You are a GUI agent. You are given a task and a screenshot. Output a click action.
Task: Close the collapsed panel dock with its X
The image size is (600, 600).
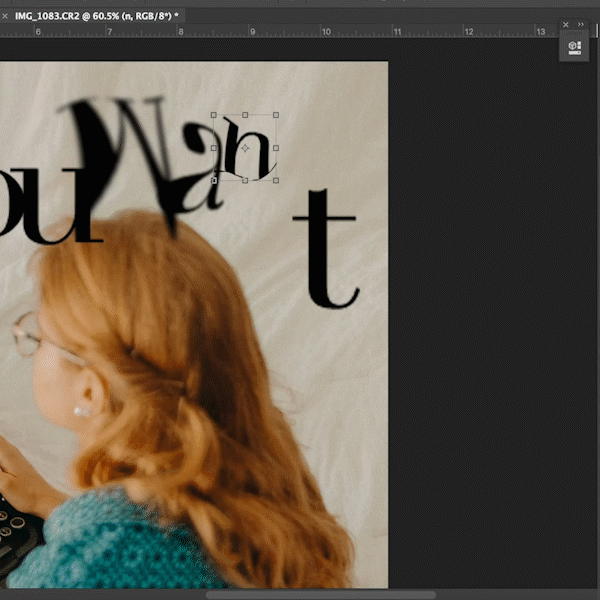pos(566,25)
